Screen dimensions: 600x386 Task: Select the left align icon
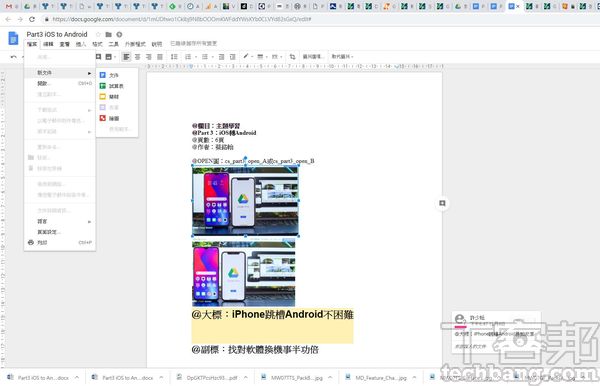click(126, 57)
